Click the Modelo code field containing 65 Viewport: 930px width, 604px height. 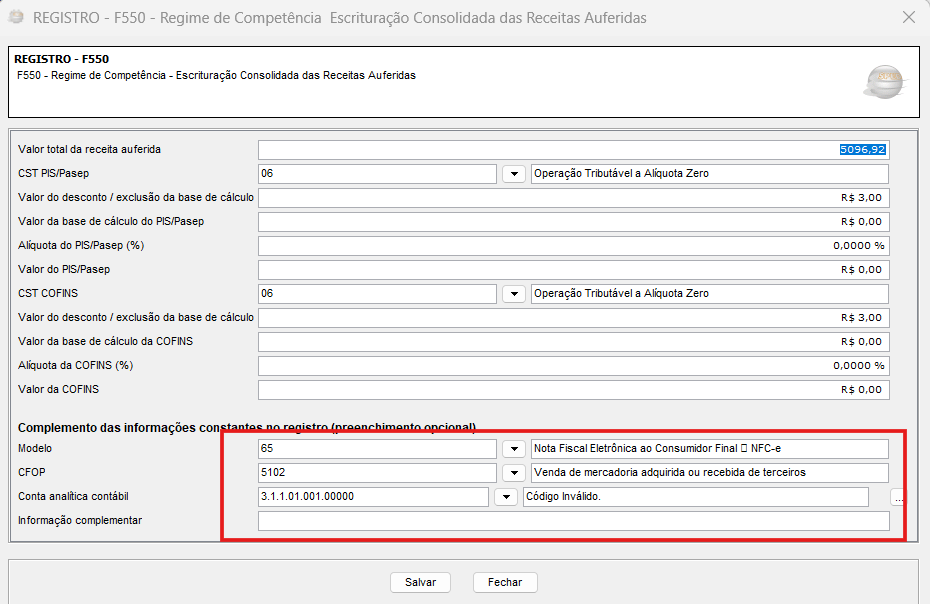click(x=377, y=449)
